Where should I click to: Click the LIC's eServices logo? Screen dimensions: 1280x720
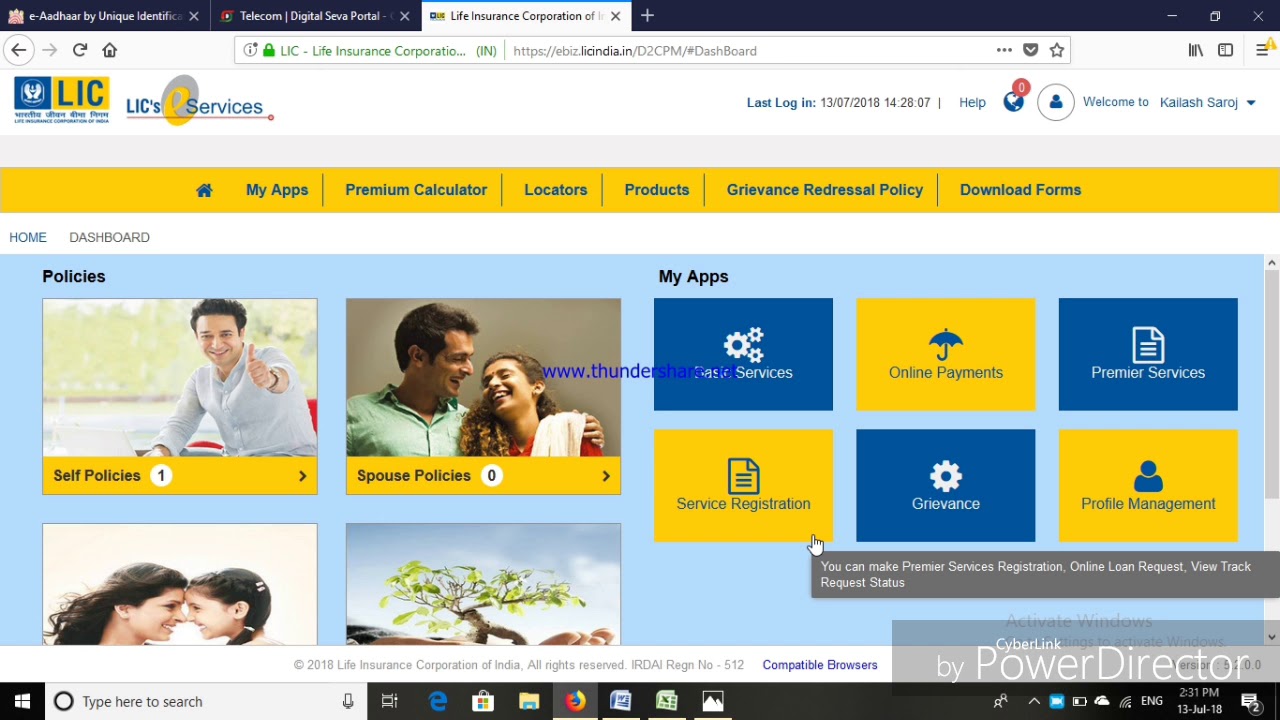pos(199,102)
